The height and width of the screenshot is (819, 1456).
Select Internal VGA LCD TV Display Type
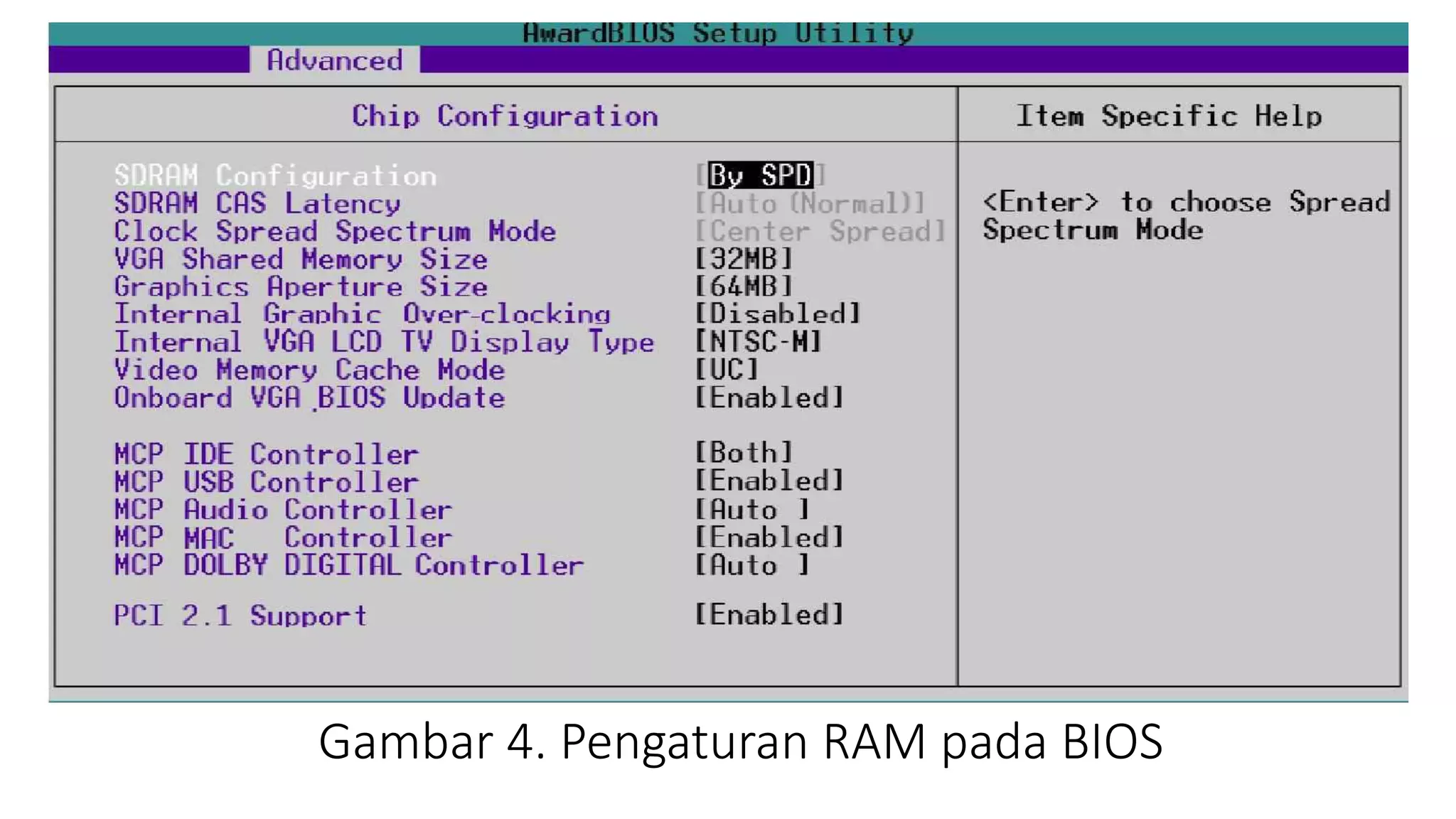(384, 342)
